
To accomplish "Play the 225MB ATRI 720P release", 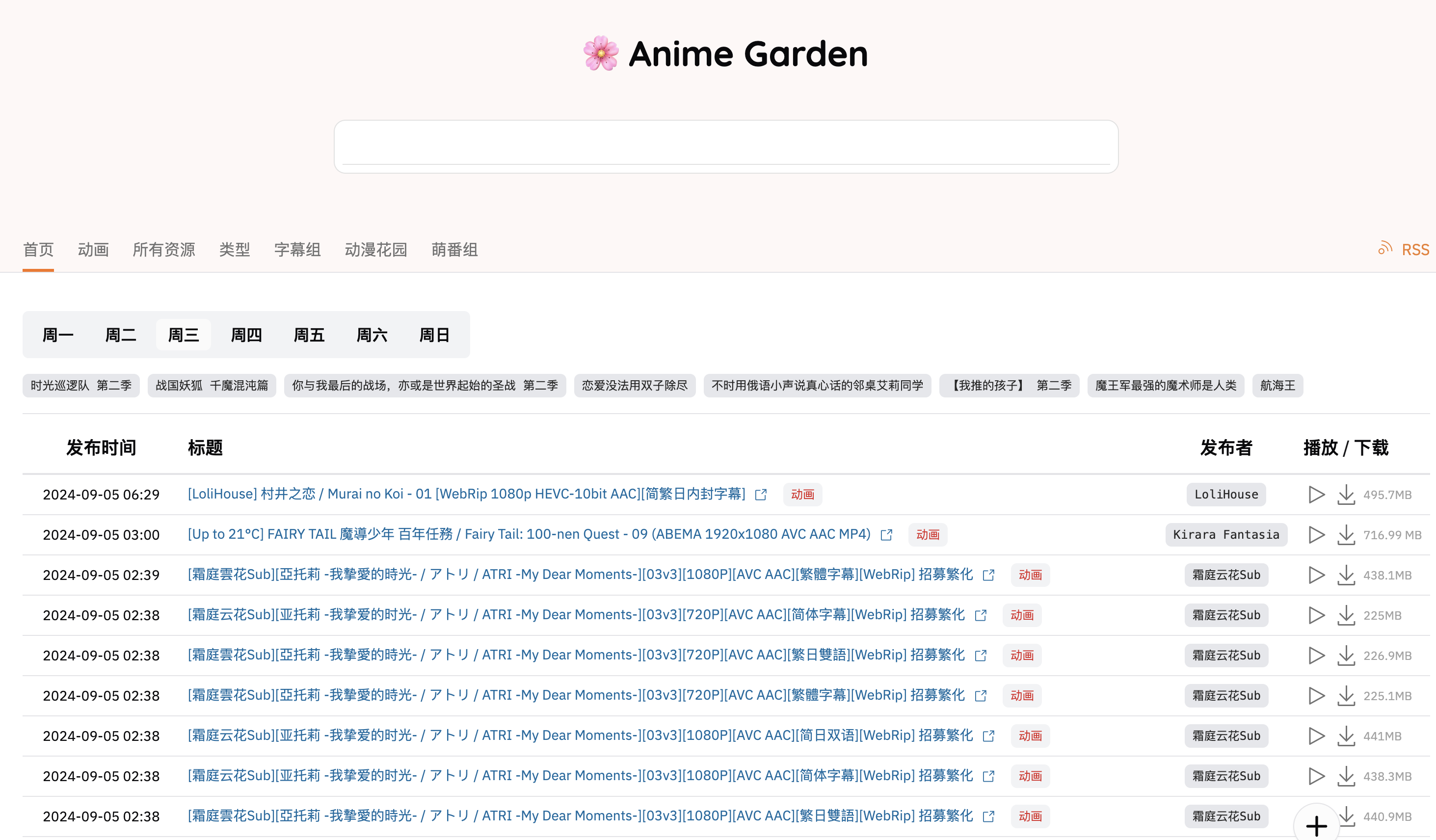I will click(1316, 615).
